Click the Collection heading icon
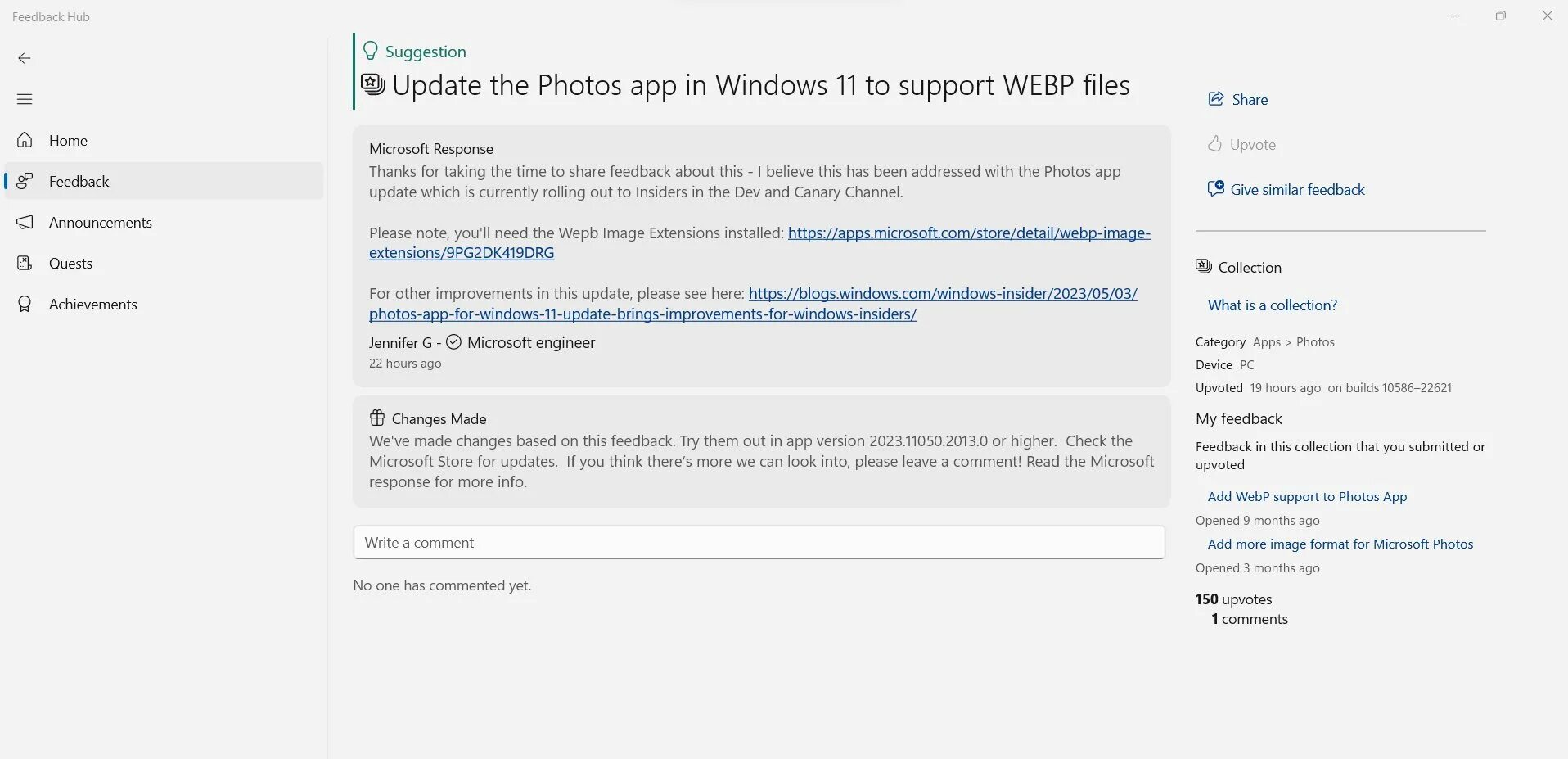The width and height of the screenshot is (1568, 759). pos(1204,267)
